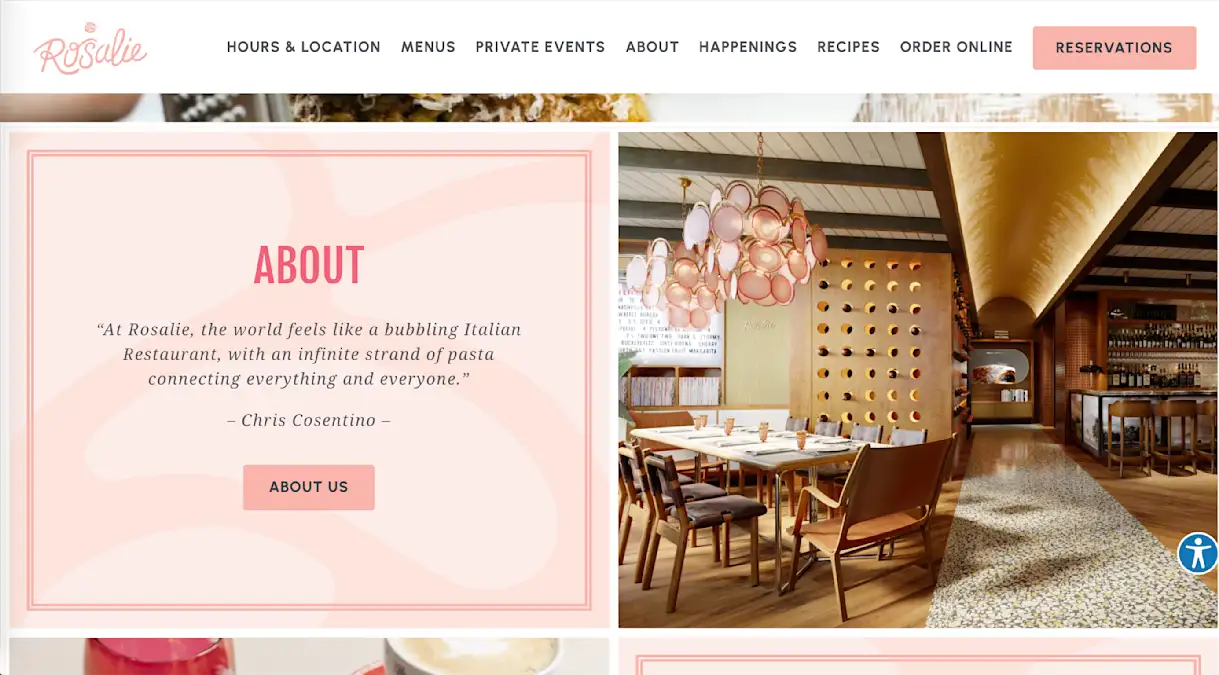Click the Rosalie logo
This screenshot has height=675, width=1219.
pyautogui.click(x=90, y=47)
